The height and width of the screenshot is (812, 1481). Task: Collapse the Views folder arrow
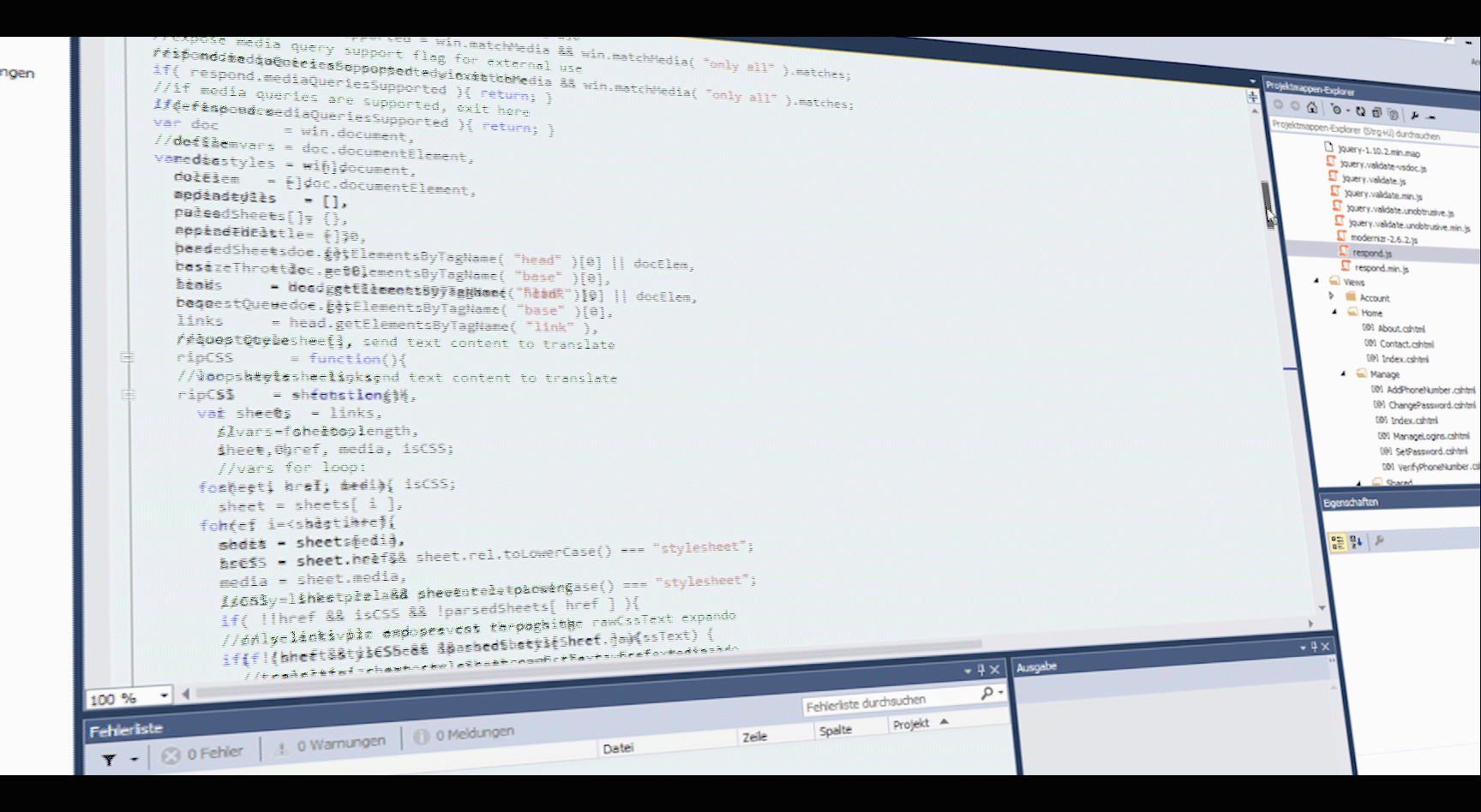1316,280
